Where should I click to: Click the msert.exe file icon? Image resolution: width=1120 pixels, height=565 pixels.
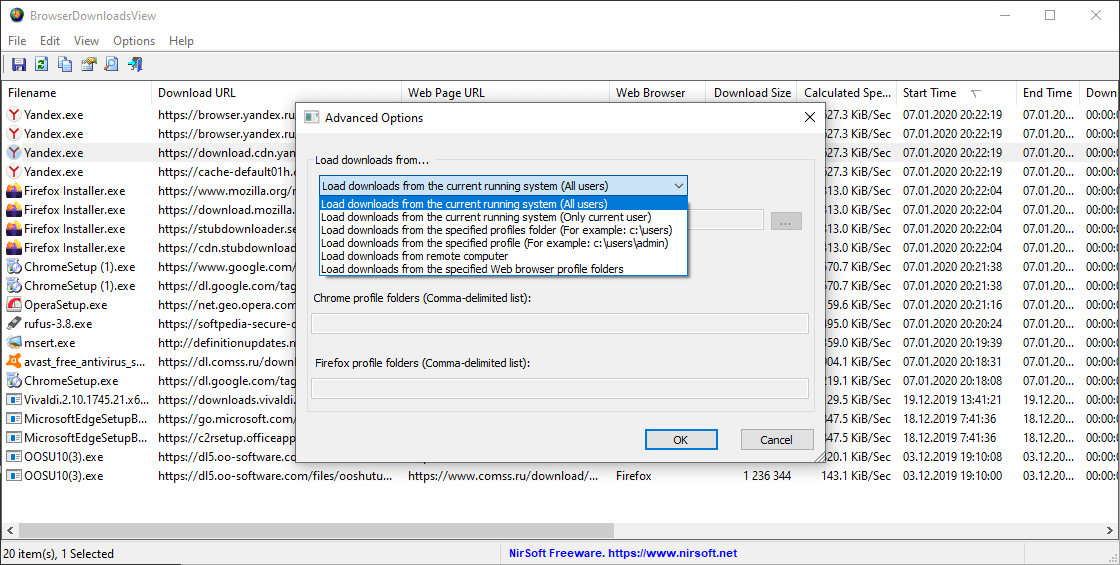tap(14, 343)
